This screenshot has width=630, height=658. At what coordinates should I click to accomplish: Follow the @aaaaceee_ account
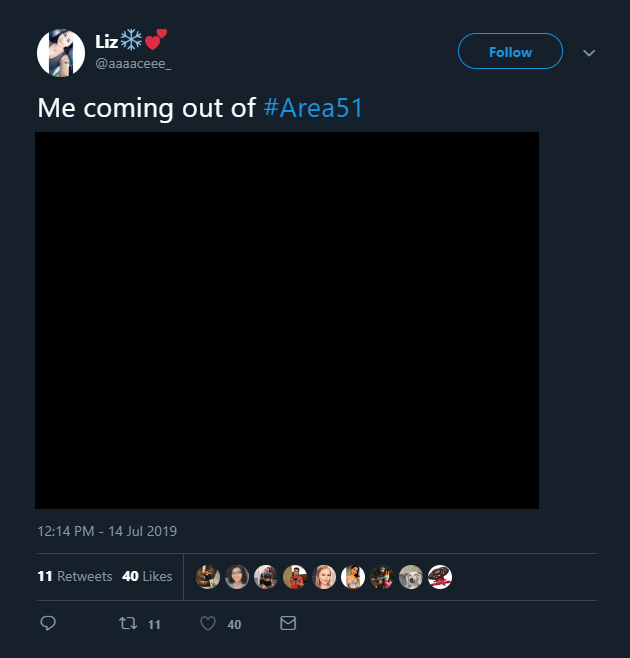[x=510, y=51]
